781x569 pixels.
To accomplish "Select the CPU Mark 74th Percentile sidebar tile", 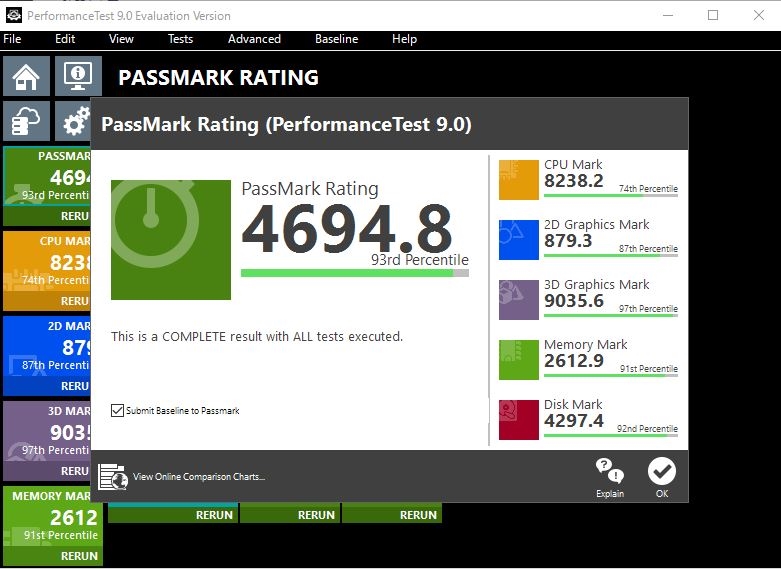I will [x=47, y=261].
